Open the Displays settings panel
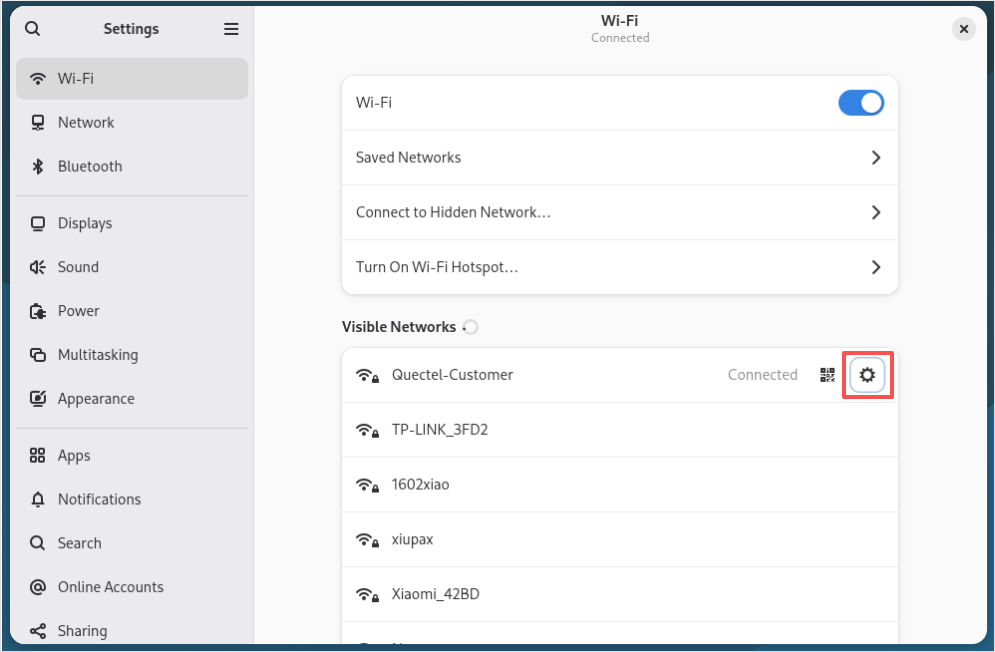 click(x=85, y=223)
